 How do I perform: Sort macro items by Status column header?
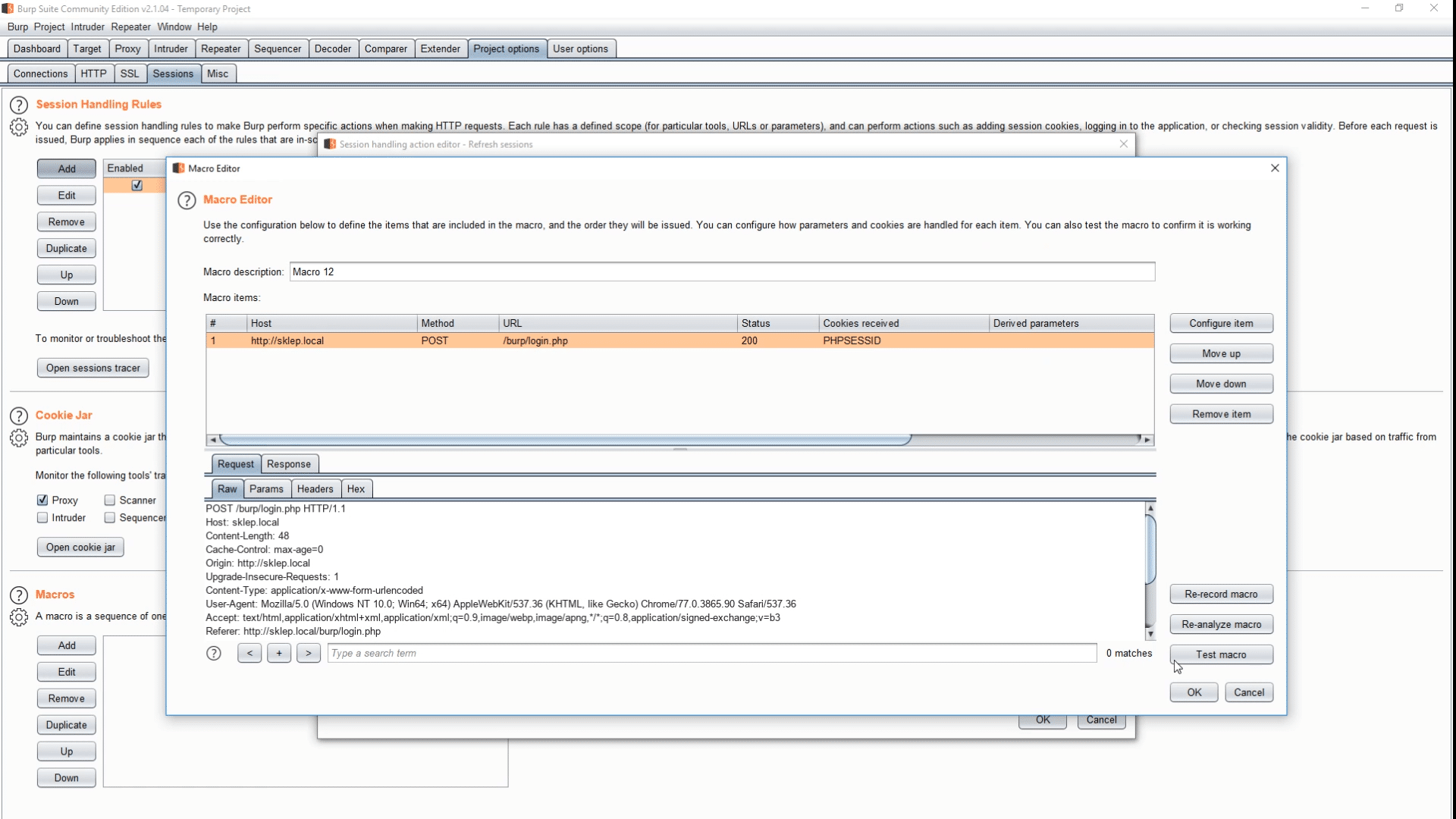pos(778,323)
